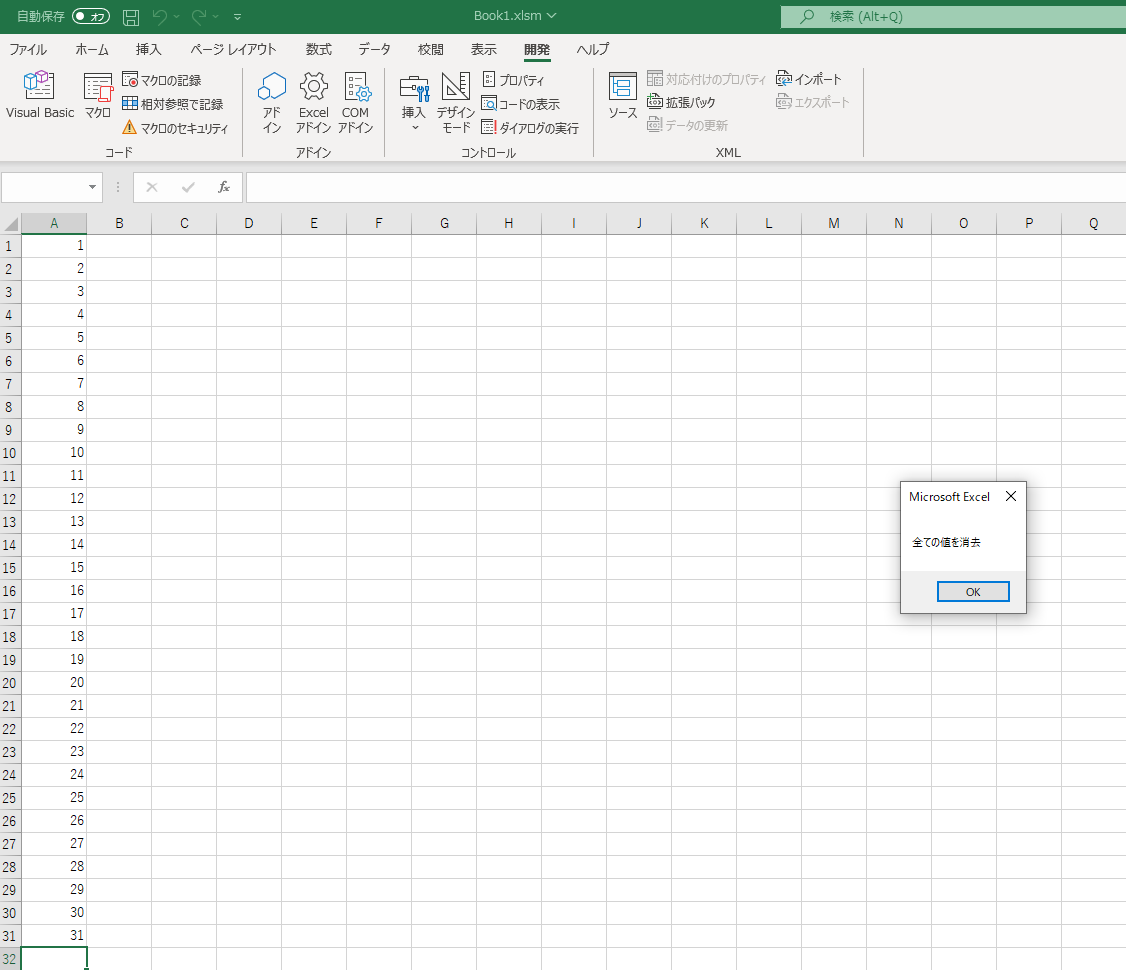Expand the quick access toolbar customize arrow
The width and height of the screenshot is (1126, 970).
click(x=237, y=17)
